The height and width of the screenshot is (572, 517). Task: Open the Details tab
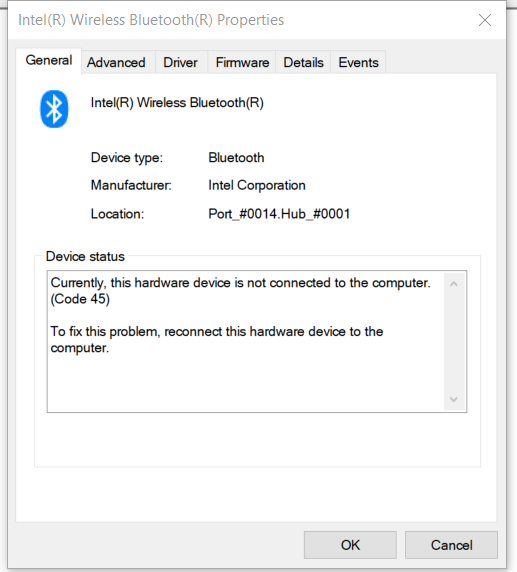303,62
